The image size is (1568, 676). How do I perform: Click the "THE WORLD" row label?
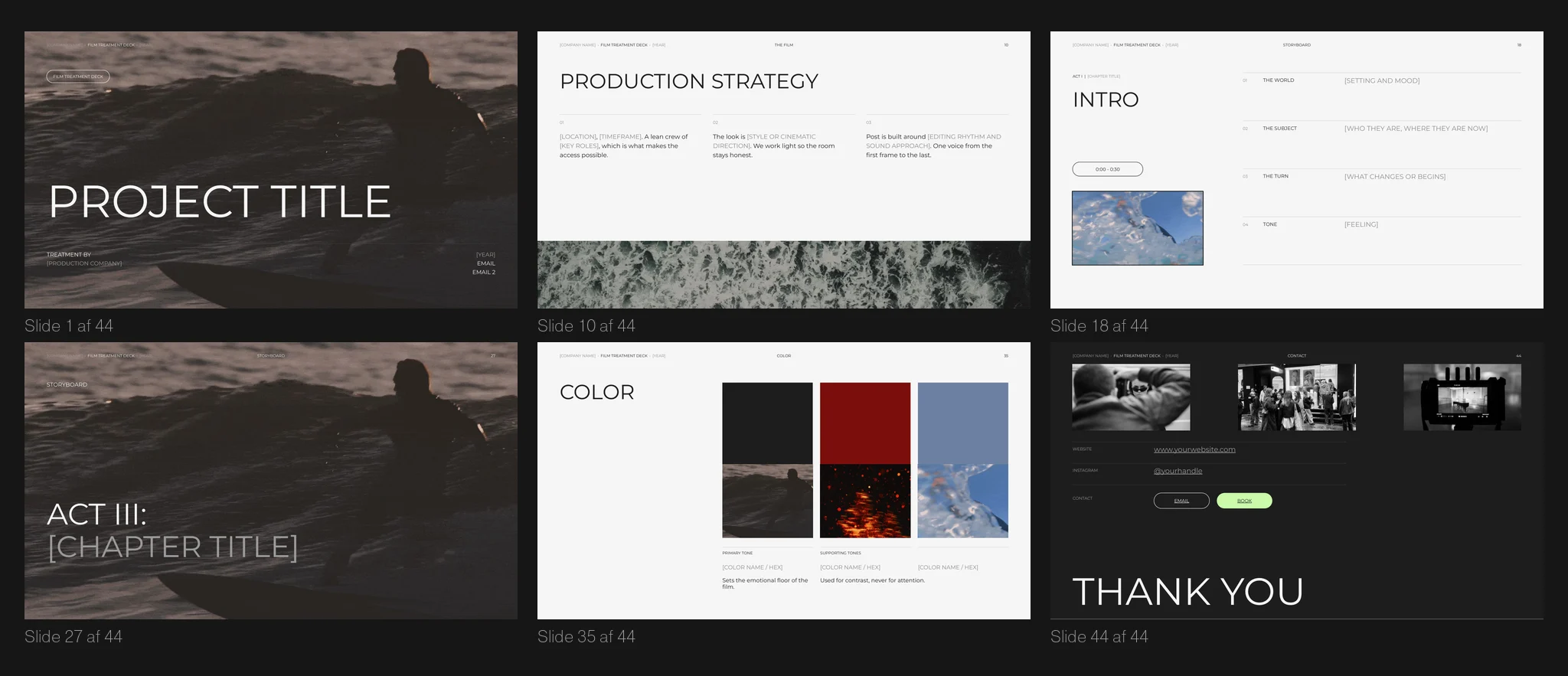(1279, 80)
